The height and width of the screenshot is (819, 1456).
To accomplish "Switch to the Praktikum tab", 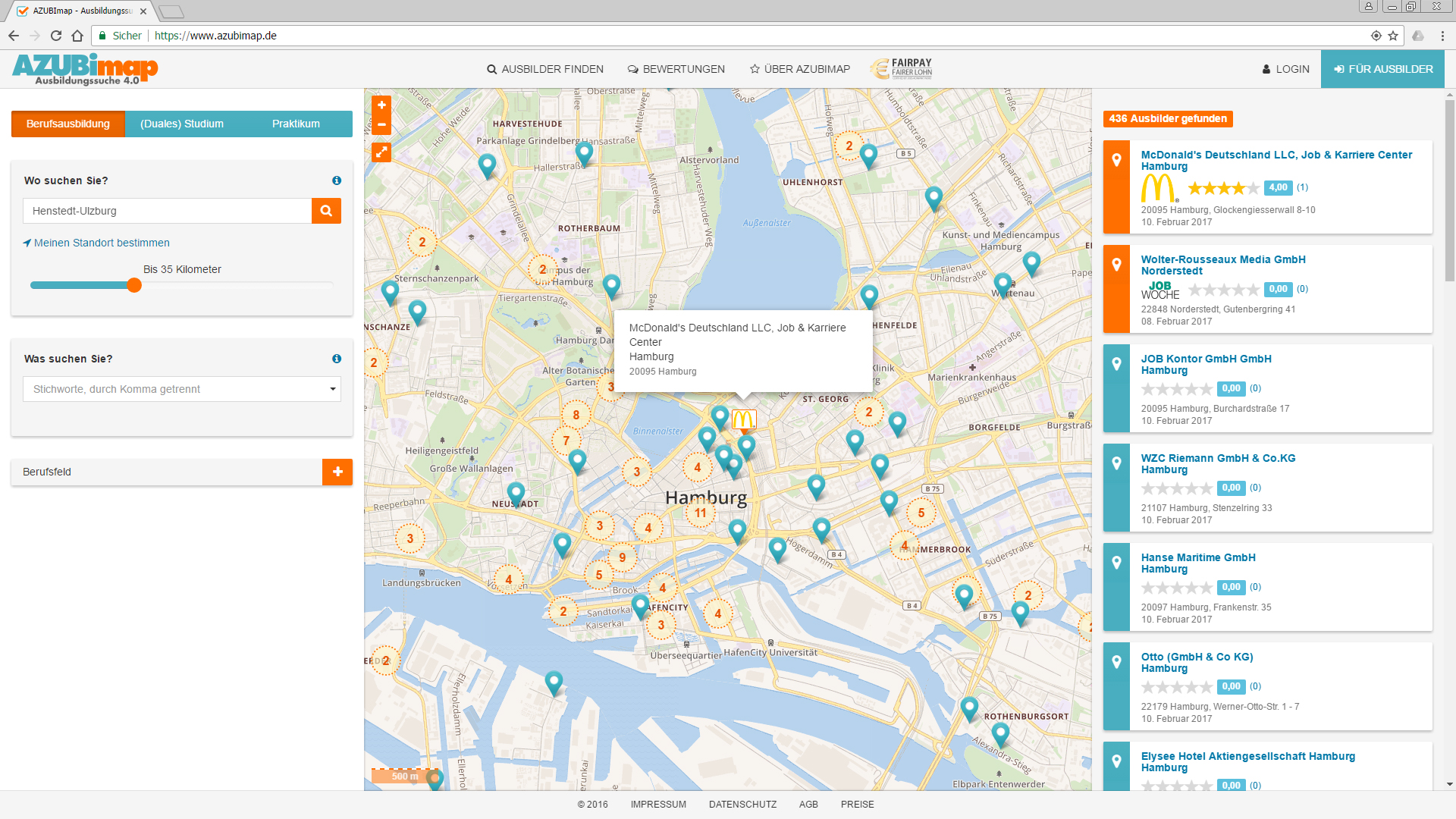I will click(x=296, y=124).
